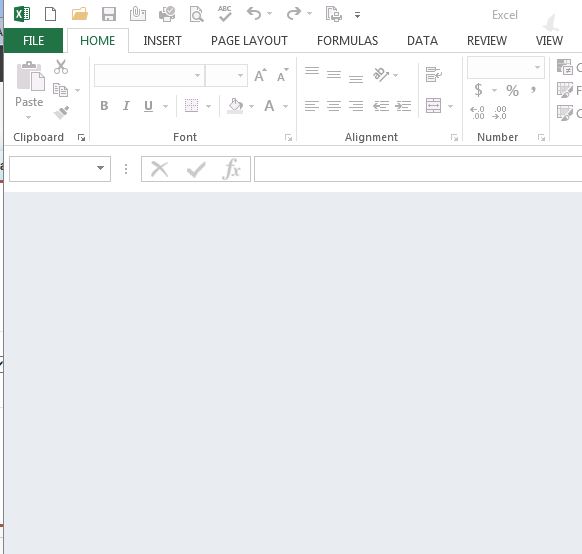Open the number format dropdown
Image resolution: width=582 pixels, height=554 pixels.
coord(537,68)
